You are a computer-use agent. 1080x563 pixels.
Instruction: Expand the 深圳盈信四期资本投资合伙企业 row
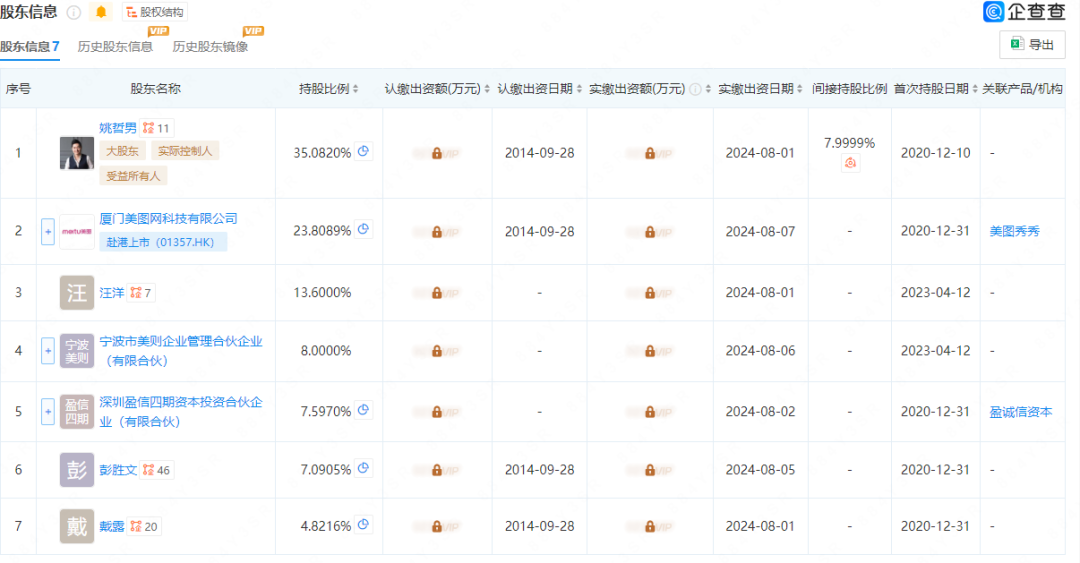pyautogui.click(x=47, y=411)
